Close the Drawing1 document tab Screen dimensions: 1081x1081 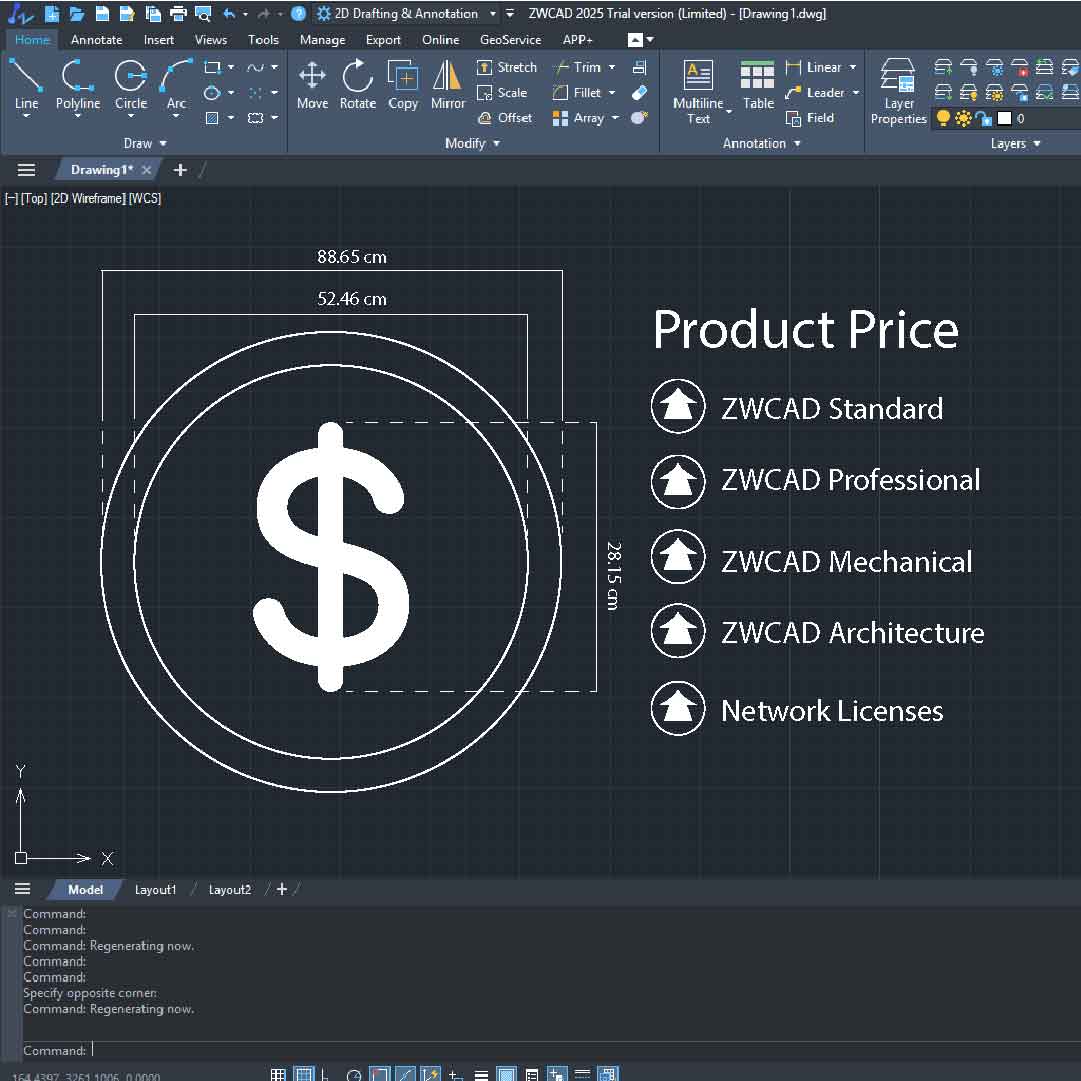pos(146,170)
